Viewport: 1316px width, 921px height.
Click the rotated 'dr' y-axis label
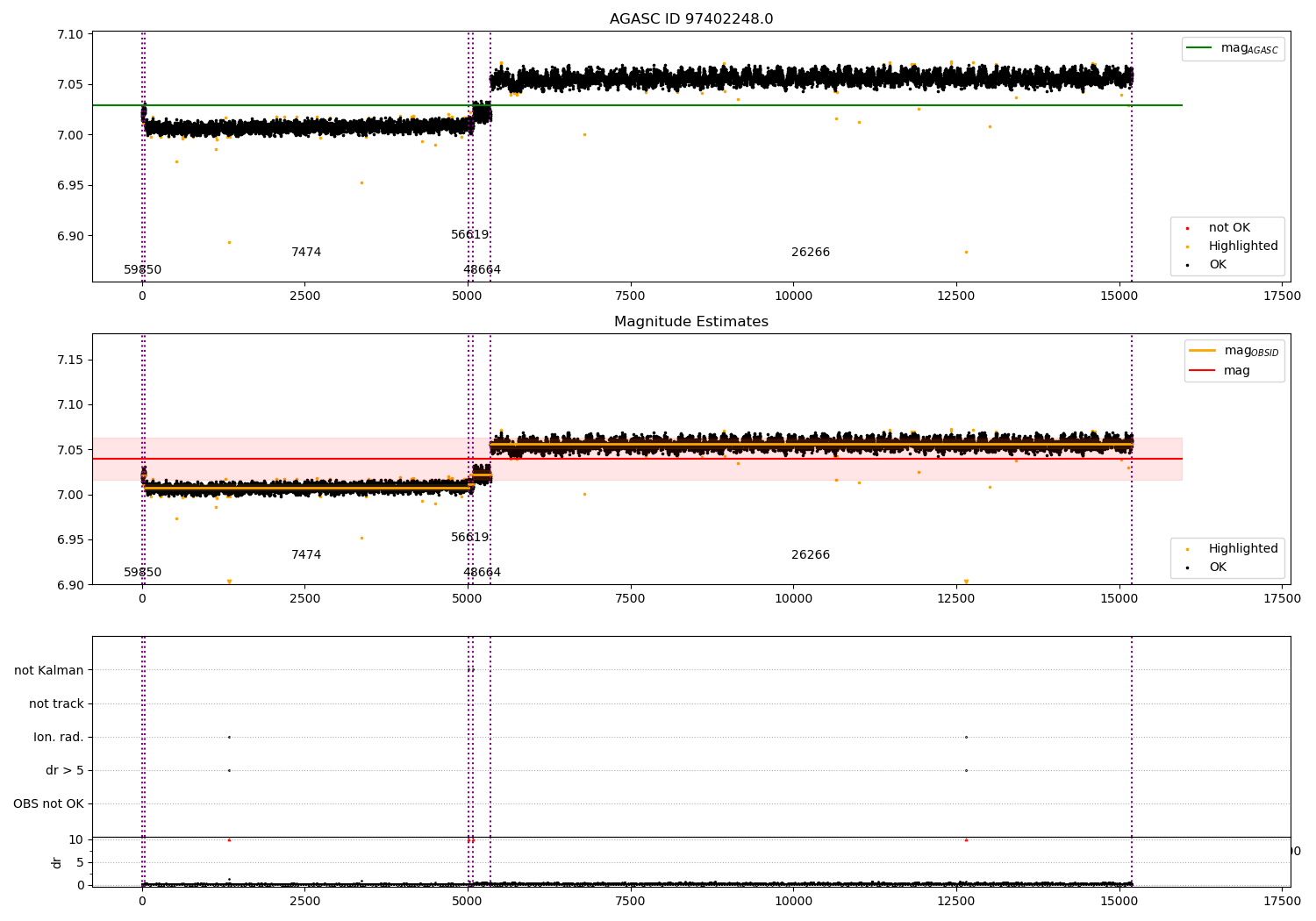point(57,862)
